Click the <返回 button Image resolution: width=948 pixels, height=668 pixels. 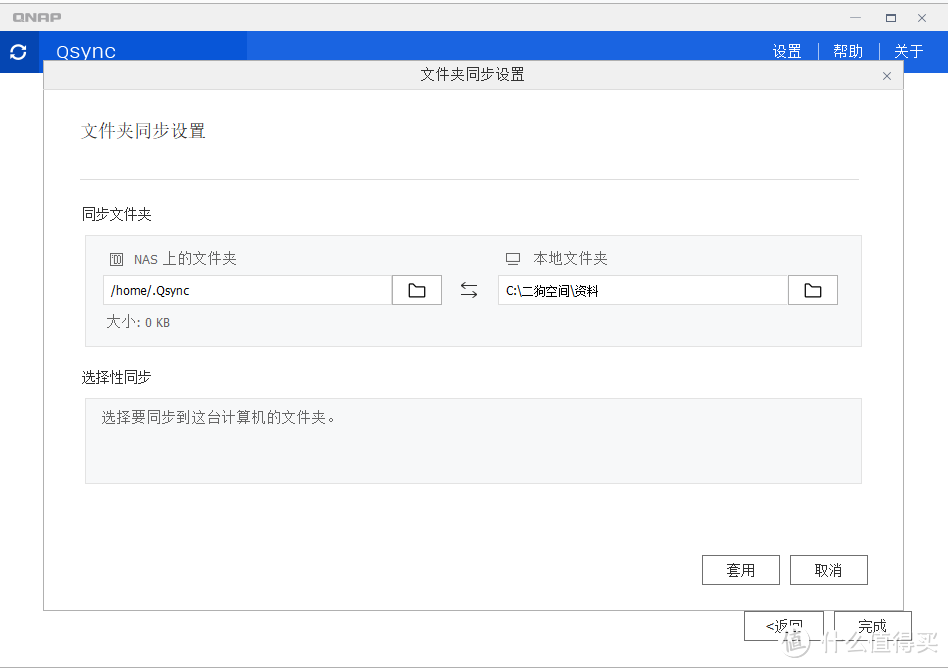pyautogui.click(x=784, y=626)
